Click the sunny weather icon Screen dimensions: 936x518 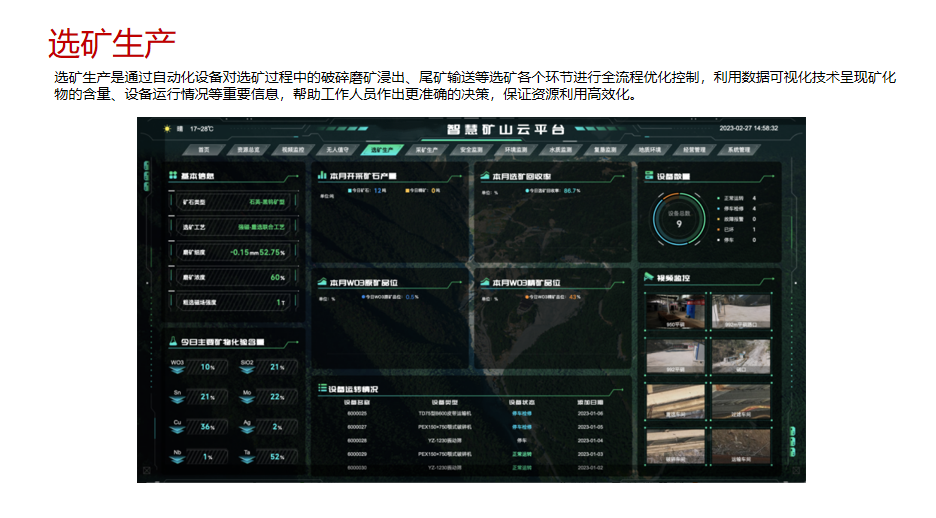(x=168, y=129)
